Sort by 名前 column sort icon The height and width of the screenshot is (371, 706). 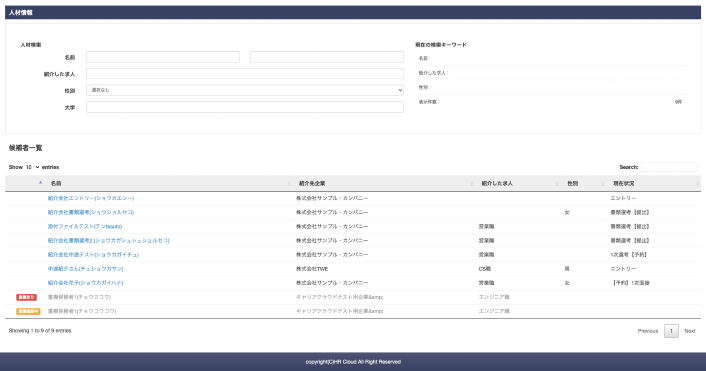pyautogui.click(x=289, y=184)
